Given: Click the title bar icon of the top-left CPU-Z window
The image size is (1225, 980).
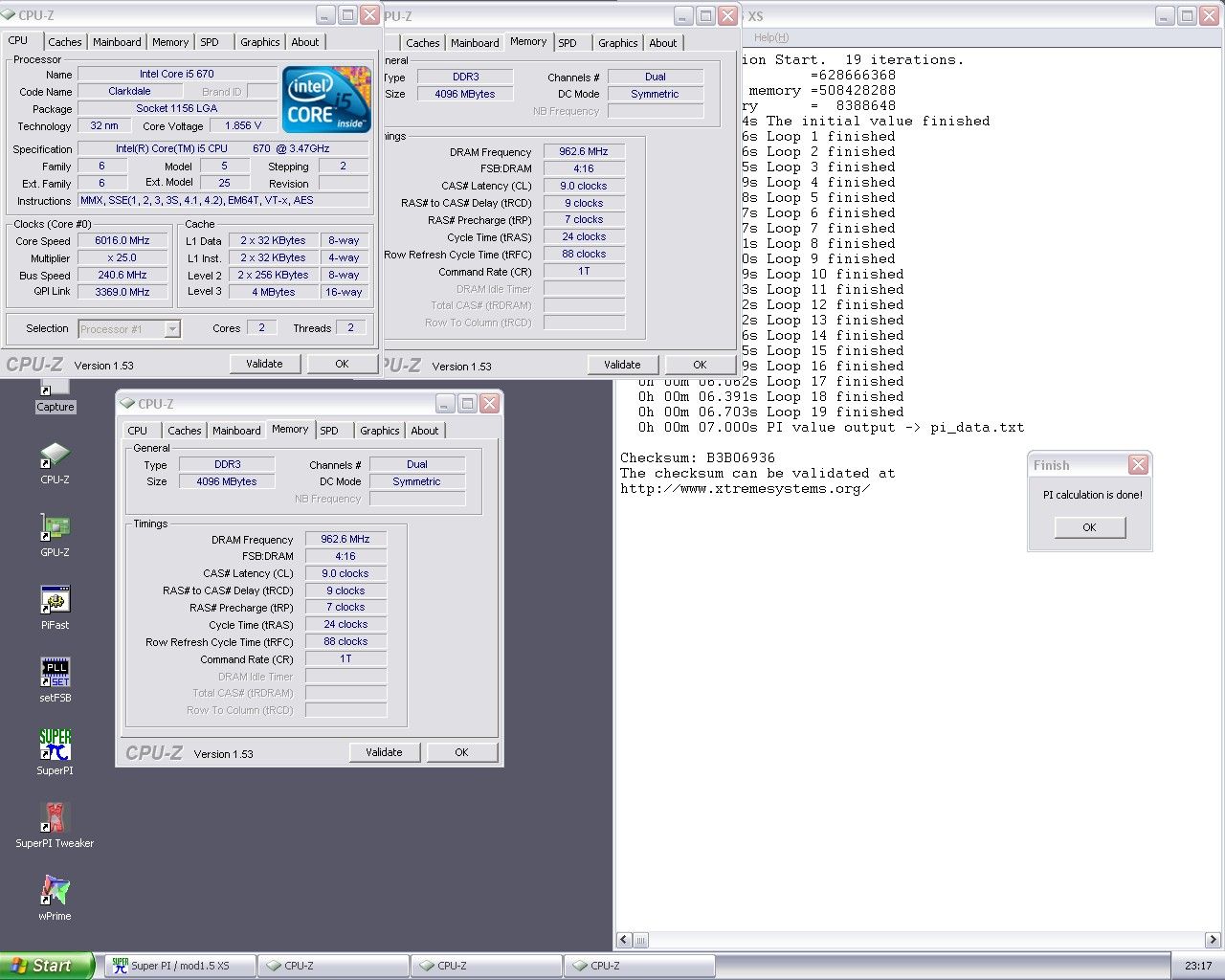Looking at the screenshot, I should point(9,15).
